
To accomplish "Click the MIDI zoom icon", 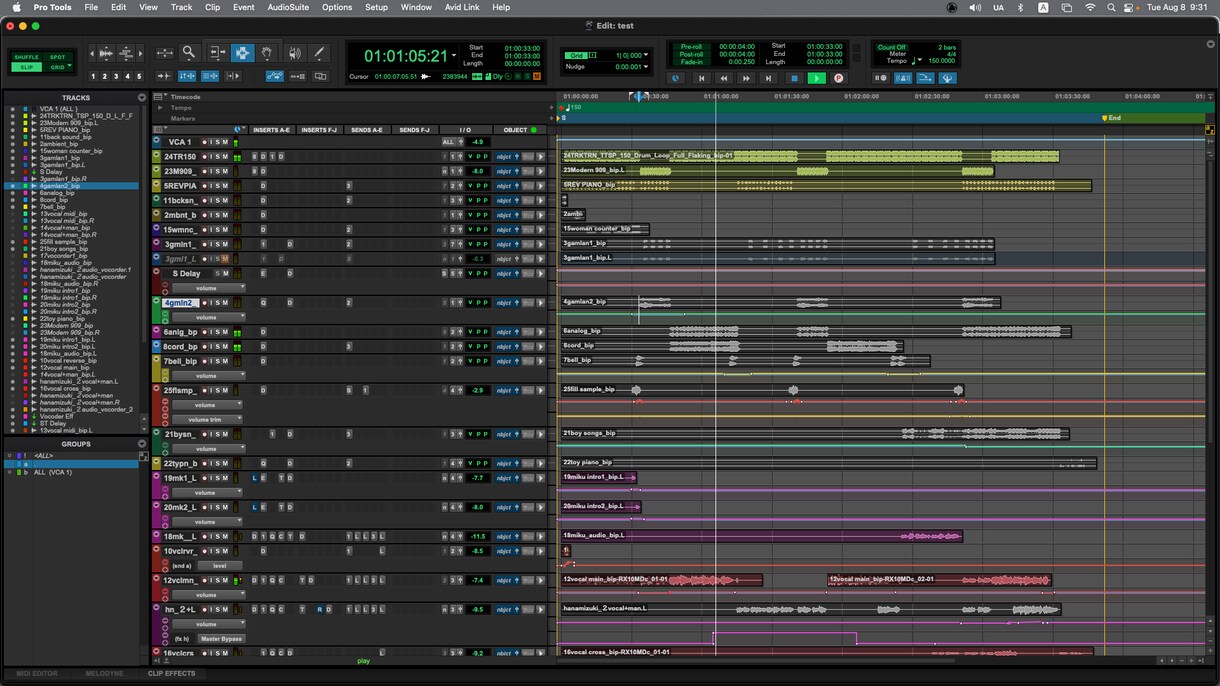I will [x=126, y=53].
